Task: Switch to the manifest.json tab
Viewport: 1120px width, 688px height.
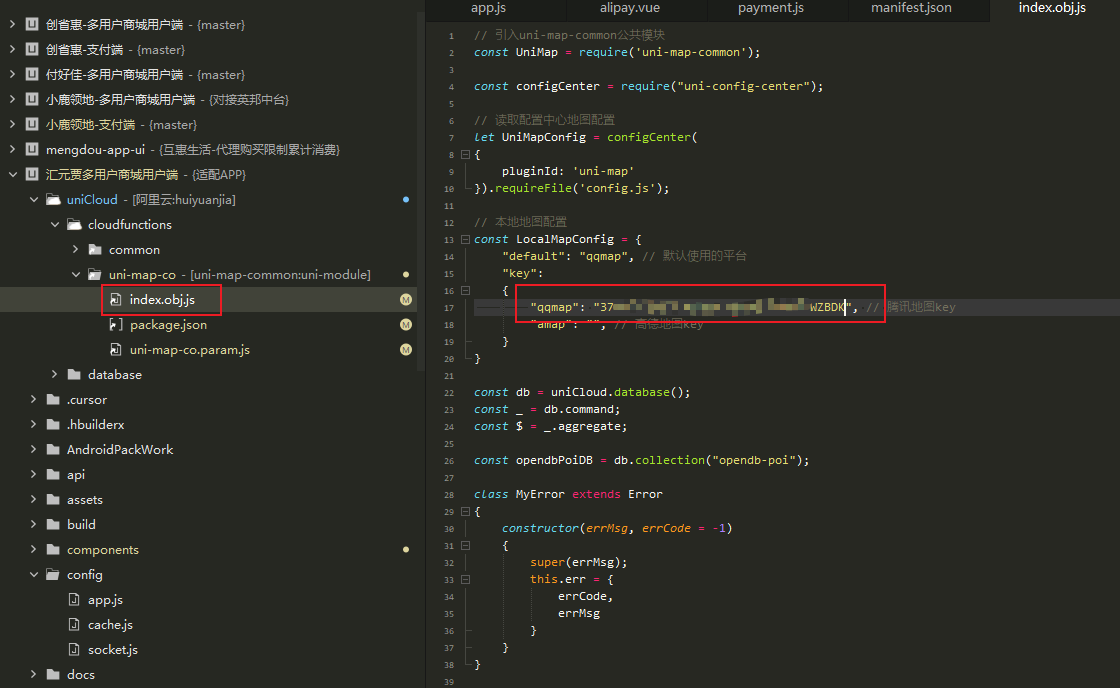Action: tap(911, 9)
